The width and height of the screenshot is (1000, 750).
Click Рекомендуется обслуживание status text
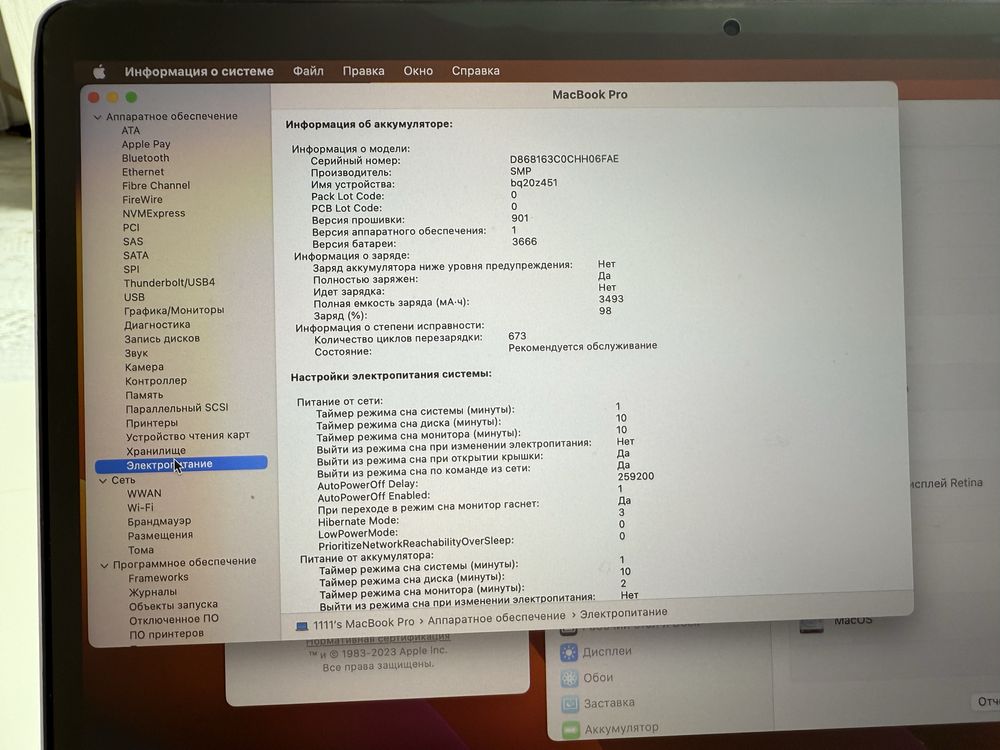pyautogui.click(x=582, y=346)
